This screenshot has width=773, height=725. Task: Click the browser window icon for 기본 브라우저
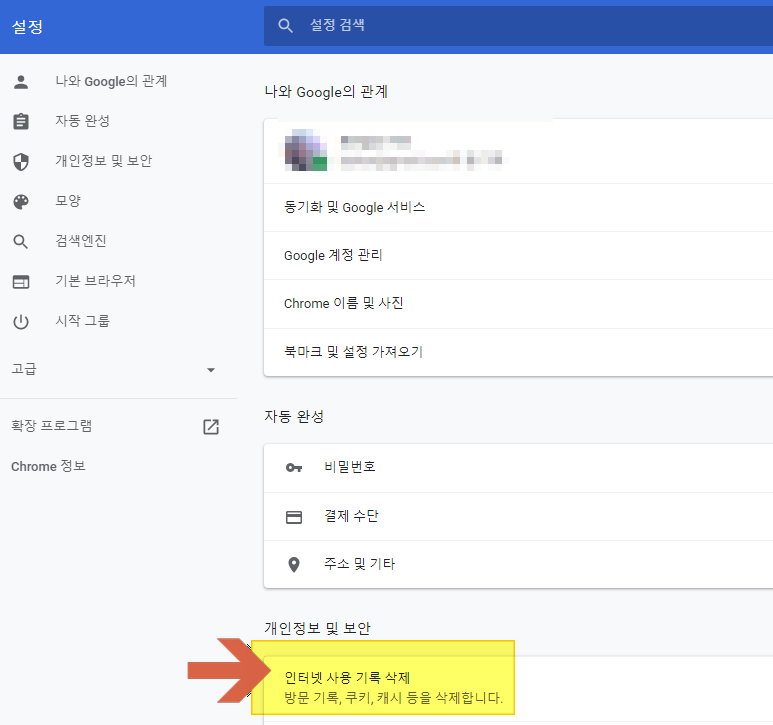21,282
